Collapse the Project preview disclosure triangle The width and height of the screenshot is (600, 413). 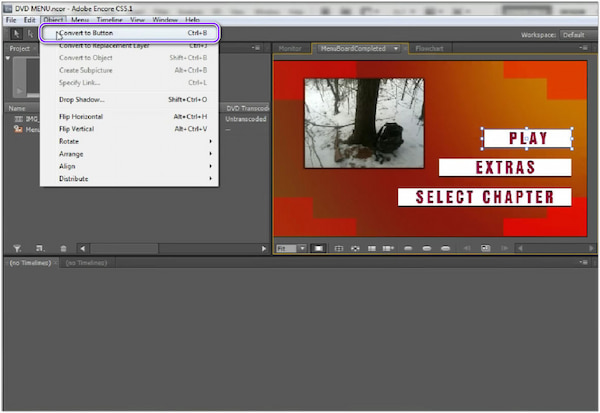(x=8, y=58)
